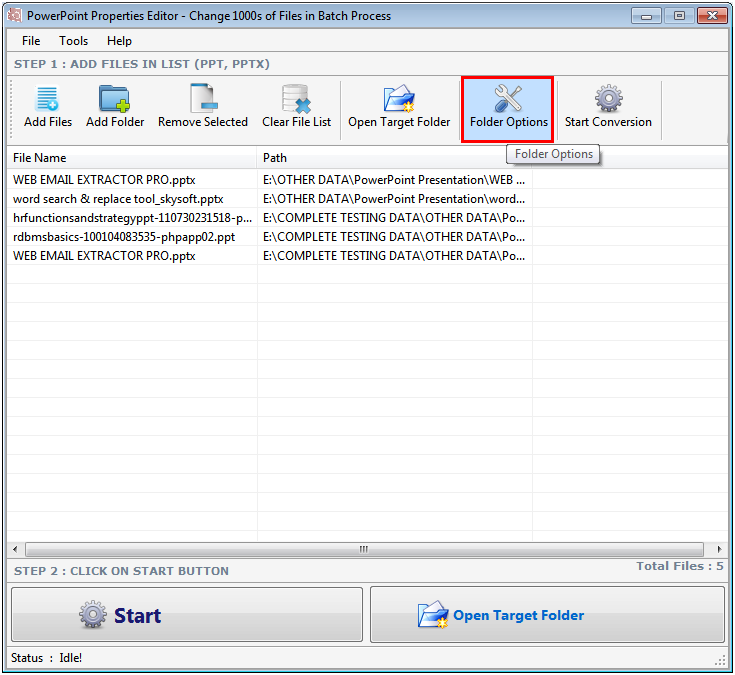Viewport: 735px width, 675px height.
Task: Click the path ending in PowerPoint Presentation\WEB ...
Action: click(x=394, y=180)
